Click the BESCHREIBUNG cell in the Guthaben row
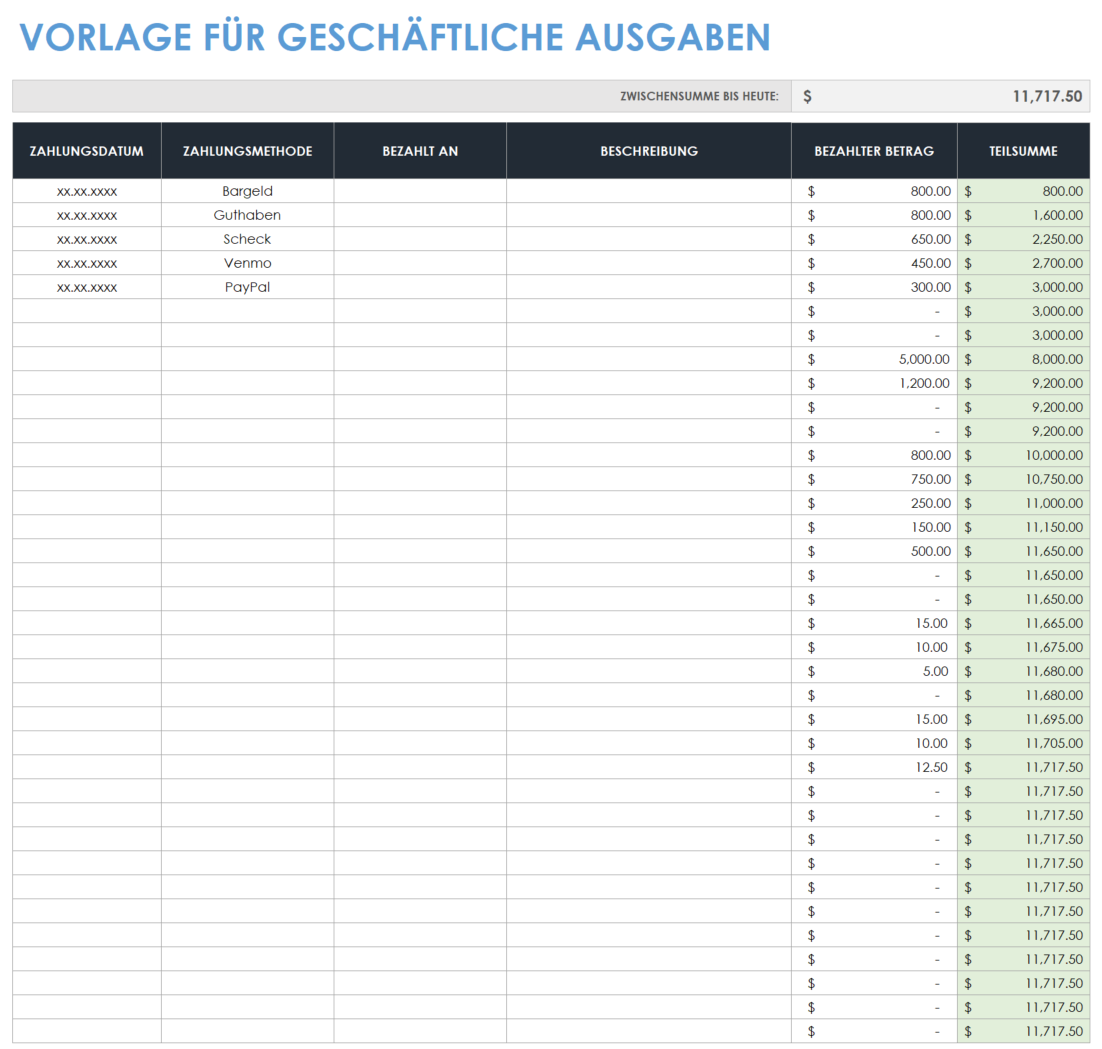This screenshot has height=1049, width=1102. (x=649, y=215)
